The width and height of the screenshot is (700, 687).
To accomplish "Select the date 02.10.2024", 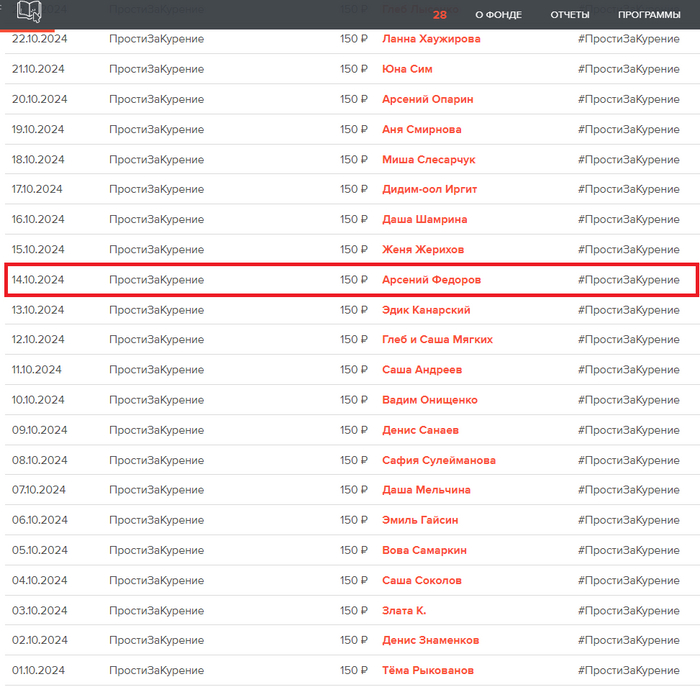I will point(40,641).
